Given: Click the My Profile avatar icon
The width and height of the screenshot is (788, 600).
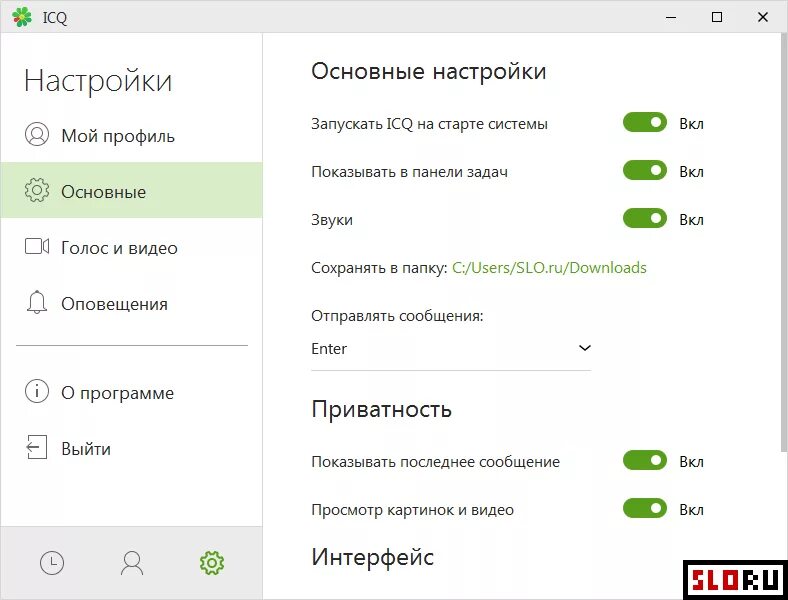Looking at the screenshot, I should tap(37, 135).
